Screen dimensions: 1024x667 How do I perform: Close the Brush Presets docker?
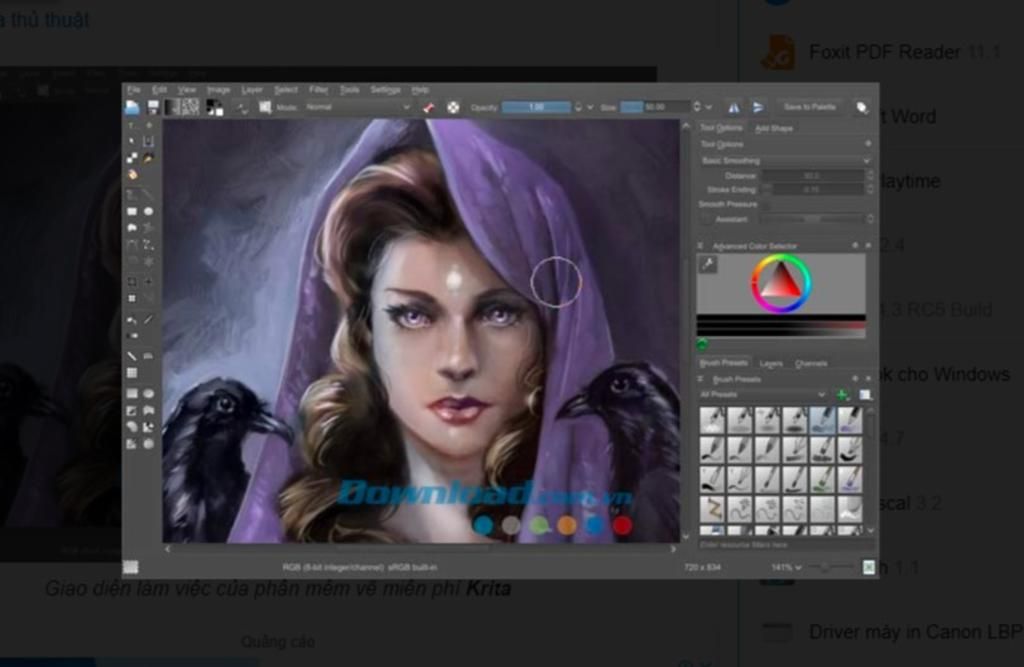[869, 378]
